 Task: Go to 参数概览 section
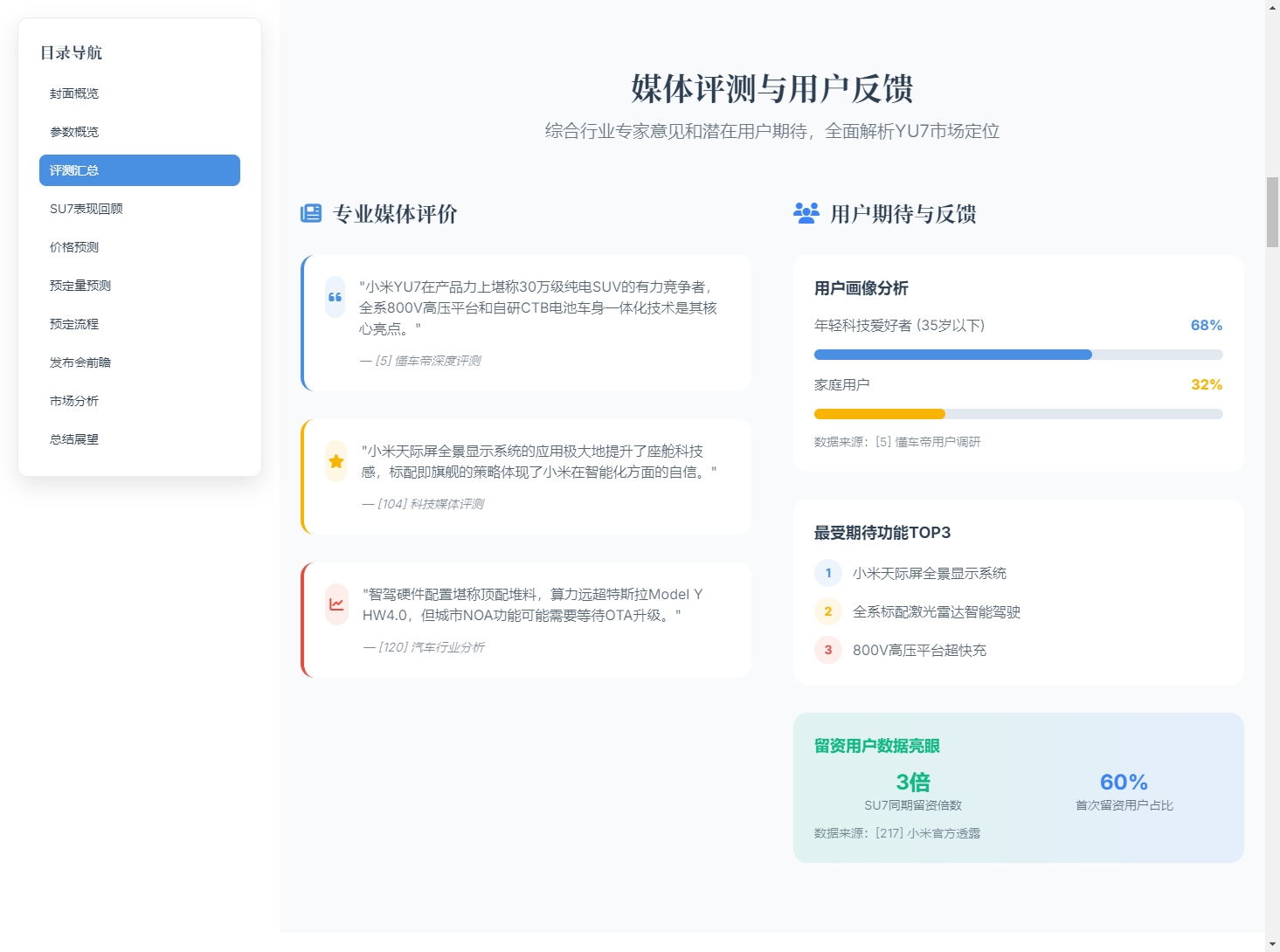click(x=140, y=132)
